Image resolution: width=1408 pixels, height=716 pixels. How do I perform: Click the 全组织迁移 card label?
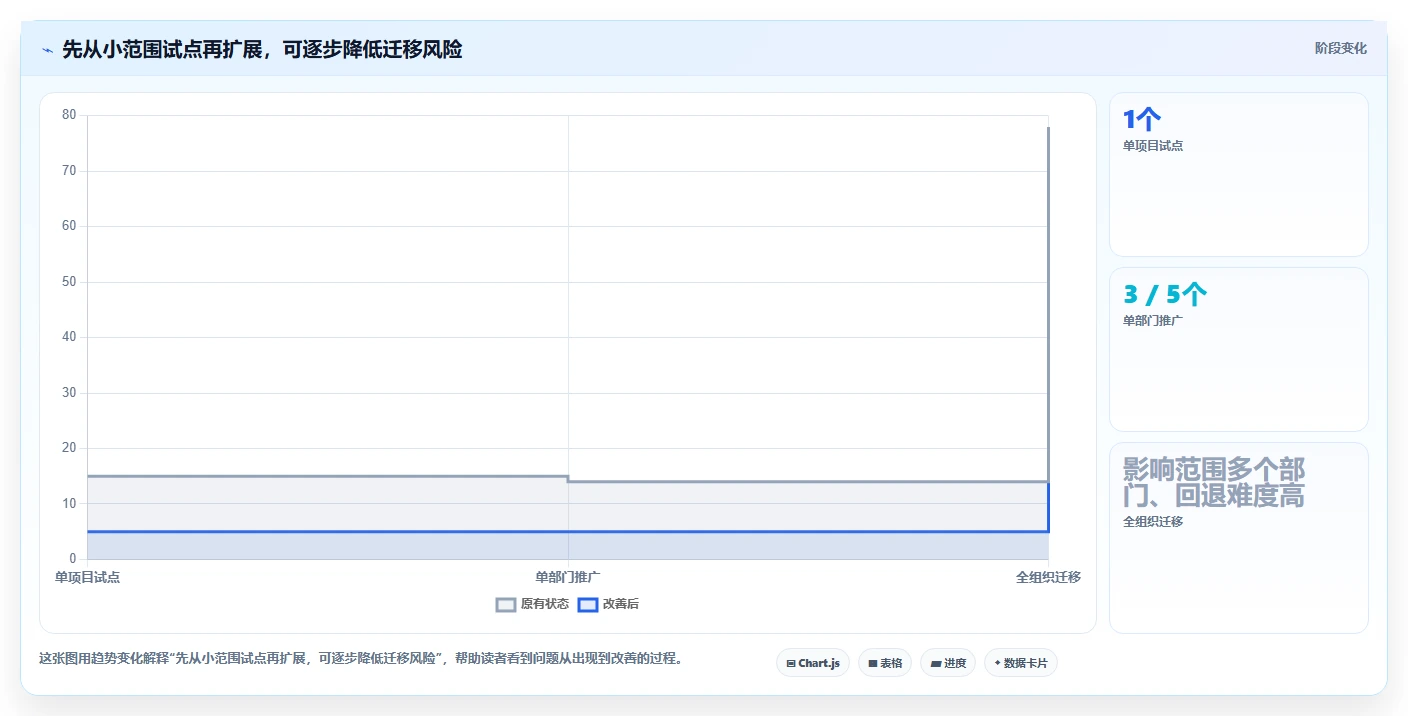(x=1153, y=522)
